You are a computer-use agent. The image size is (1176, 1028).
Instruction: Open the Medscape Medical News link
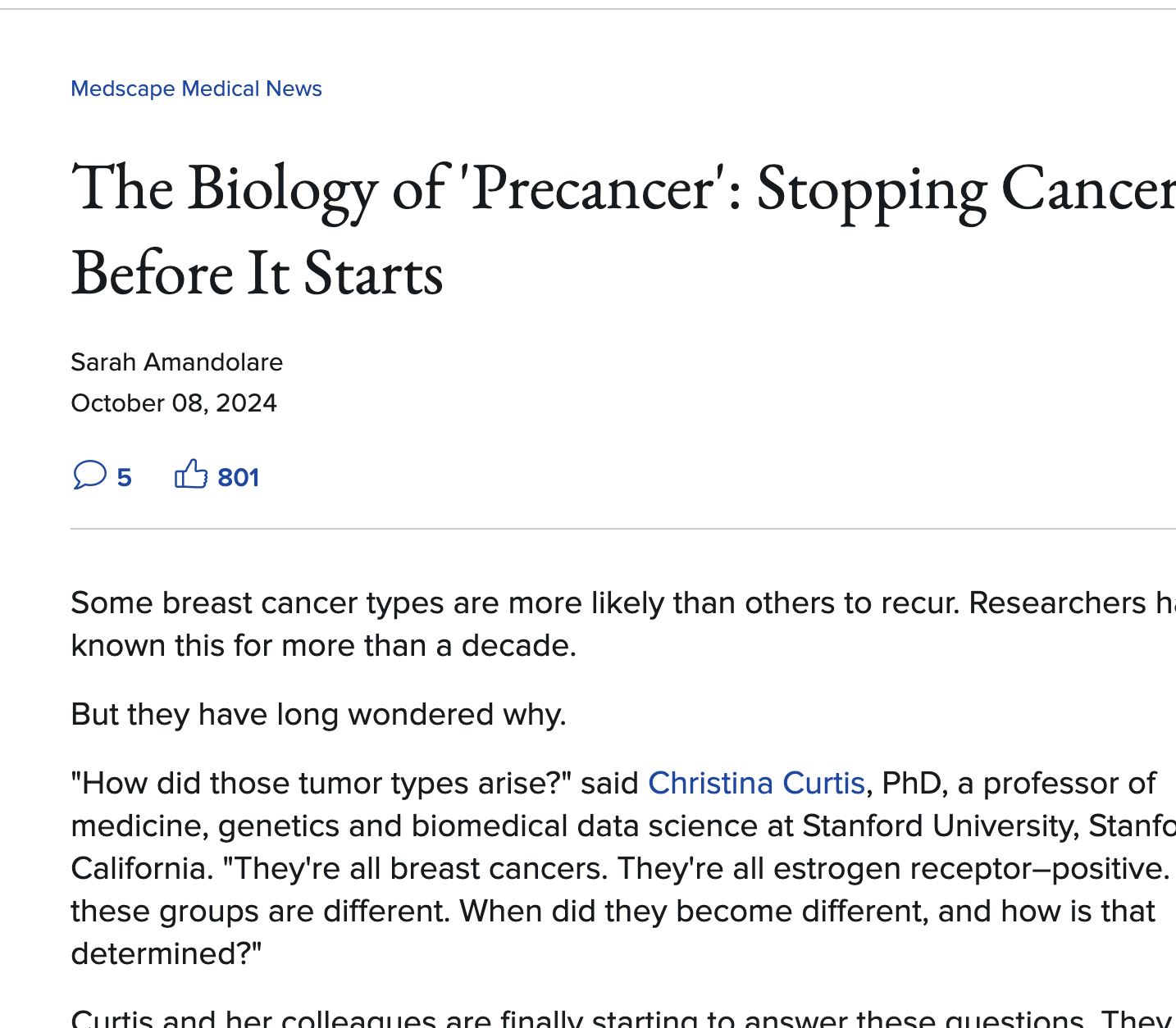coord(196,89)
